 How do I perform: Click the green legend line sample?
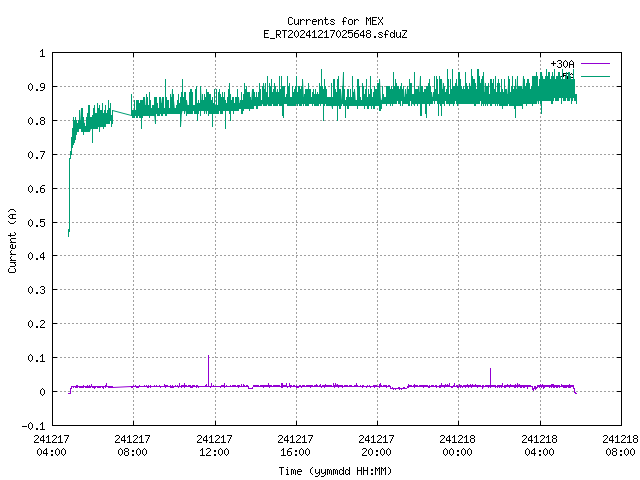pos(595,76)
